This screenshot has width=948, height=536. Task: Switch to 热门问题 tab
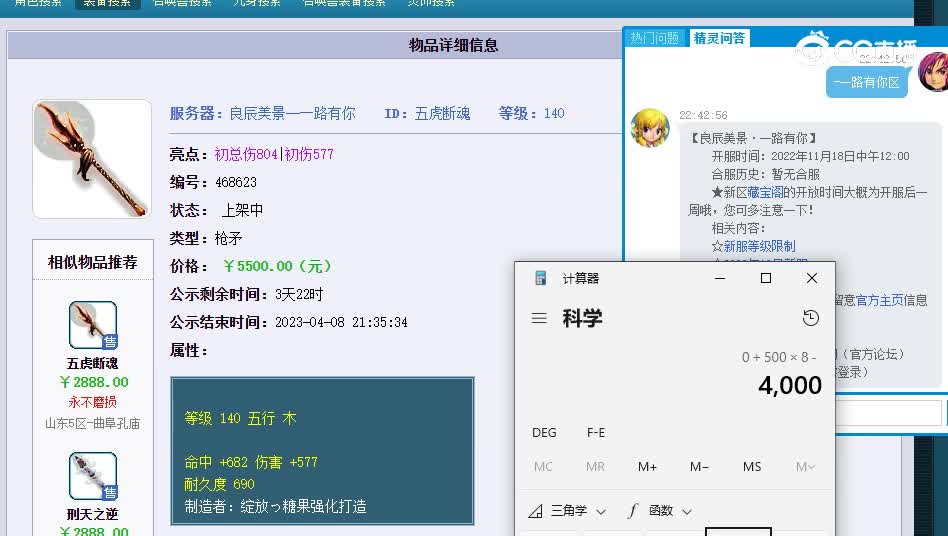tap(654, 38)
